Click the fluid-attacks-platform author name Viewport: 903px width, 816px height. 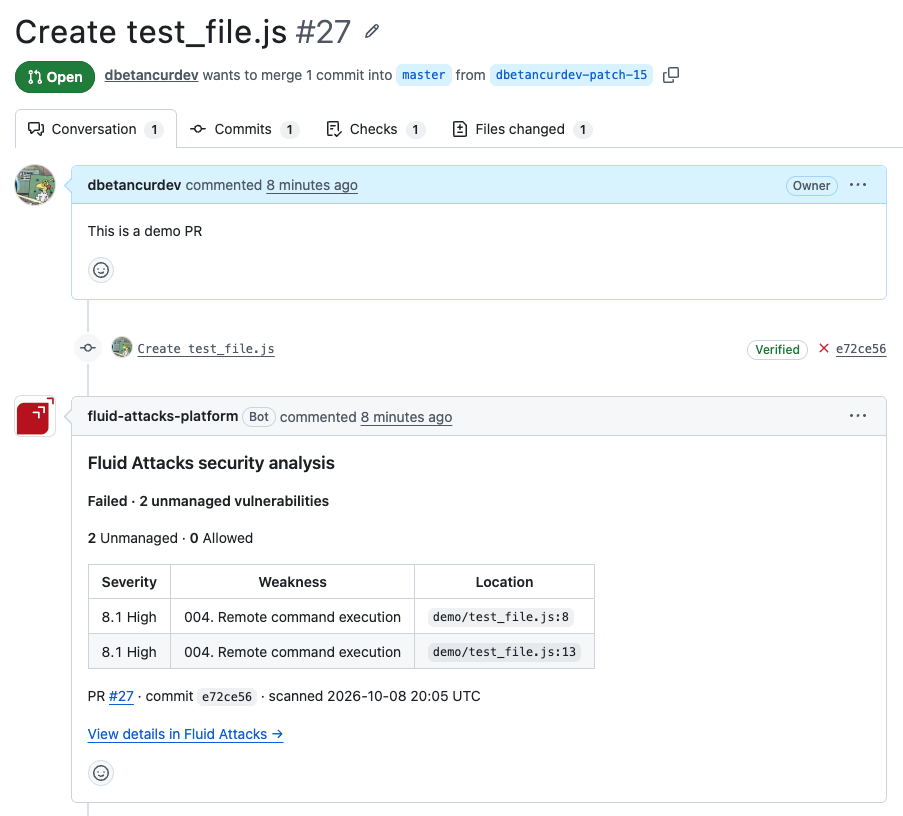(x=163, y=416)
